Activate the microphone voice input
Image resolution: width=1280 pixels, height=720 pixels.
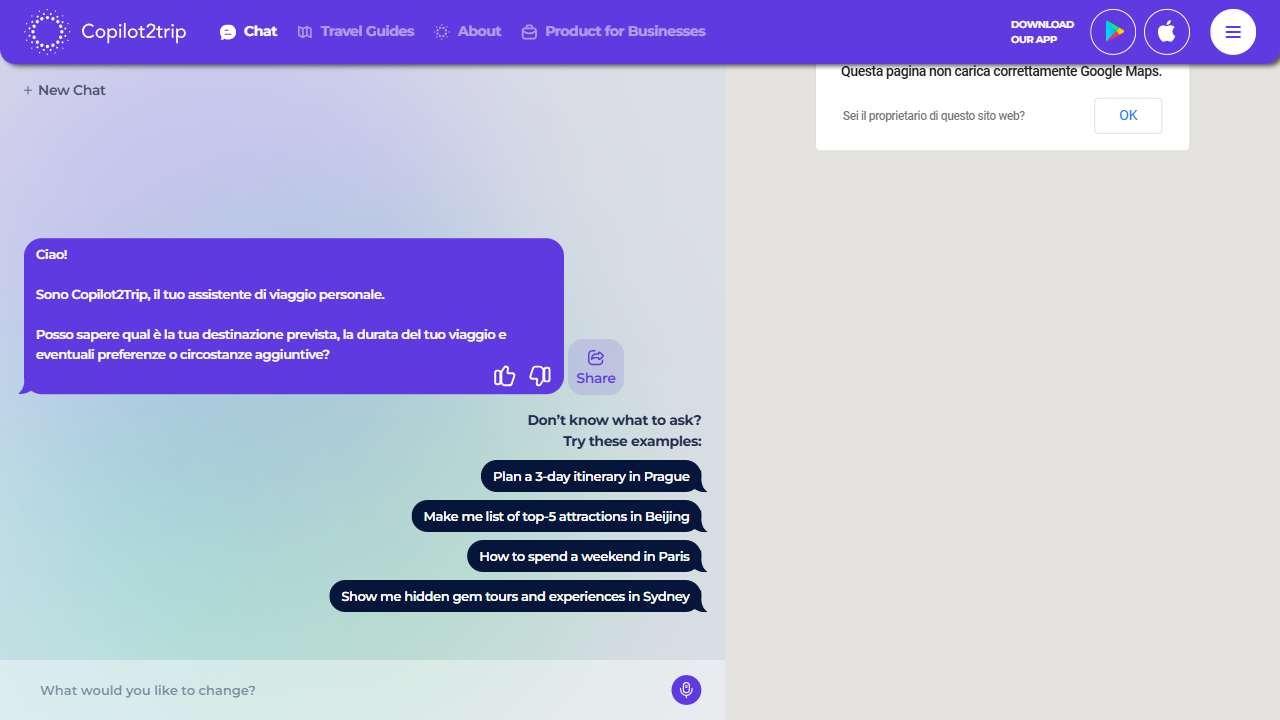click(686, 690)
